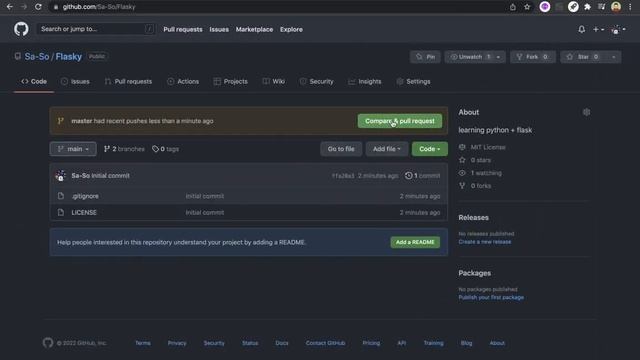Open the plus create-new menu
The image size is (640, 360).
[x=598, y=29]
